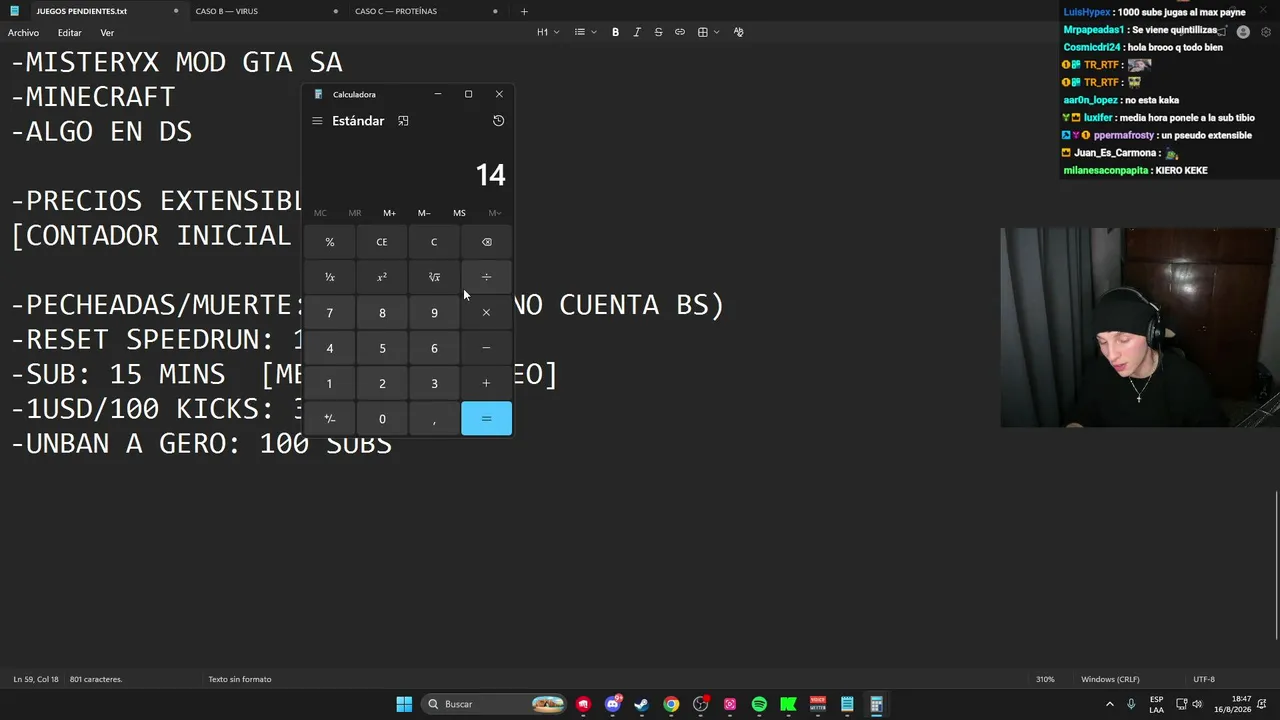Open the list style dropdown
1280x720 pixels.
click(585, 32)
